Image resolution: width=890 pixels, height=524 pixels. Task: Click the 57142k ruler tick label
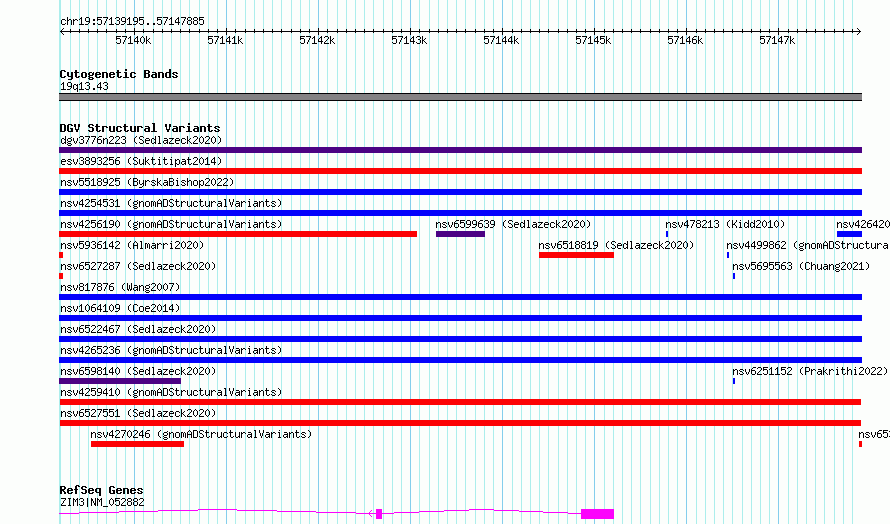tap(317, 40)
